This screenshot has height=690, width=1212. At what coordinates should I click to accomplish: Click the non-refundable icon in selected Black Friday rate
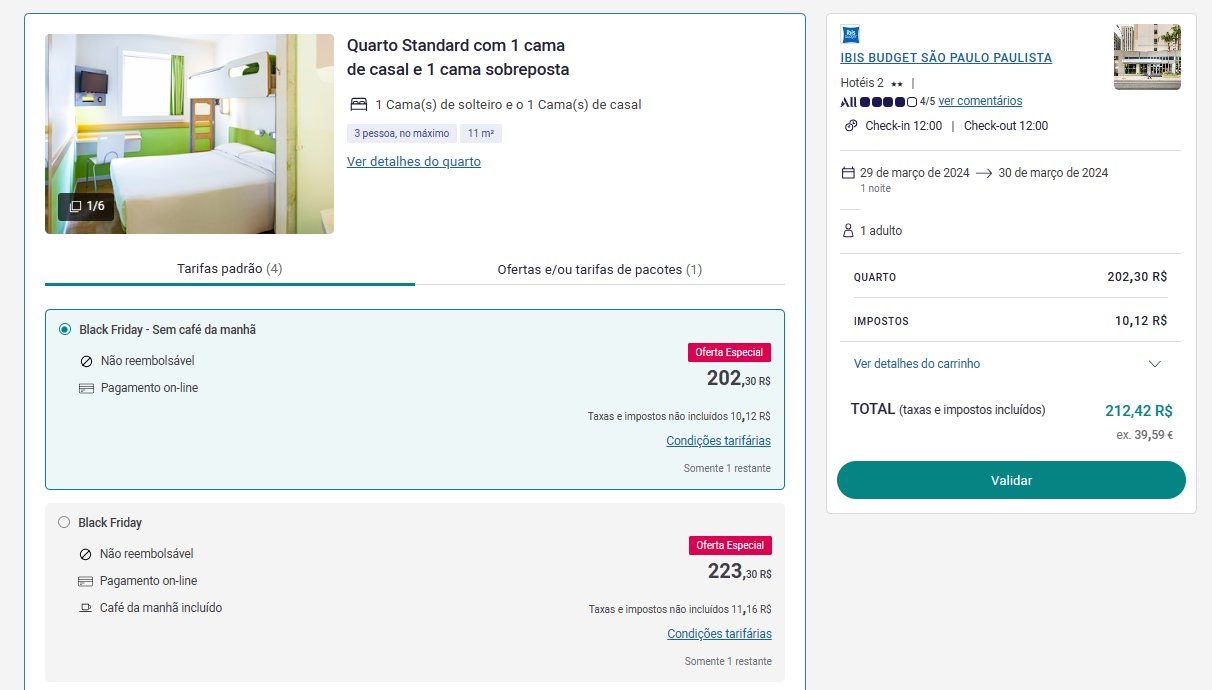pos(86,361)
